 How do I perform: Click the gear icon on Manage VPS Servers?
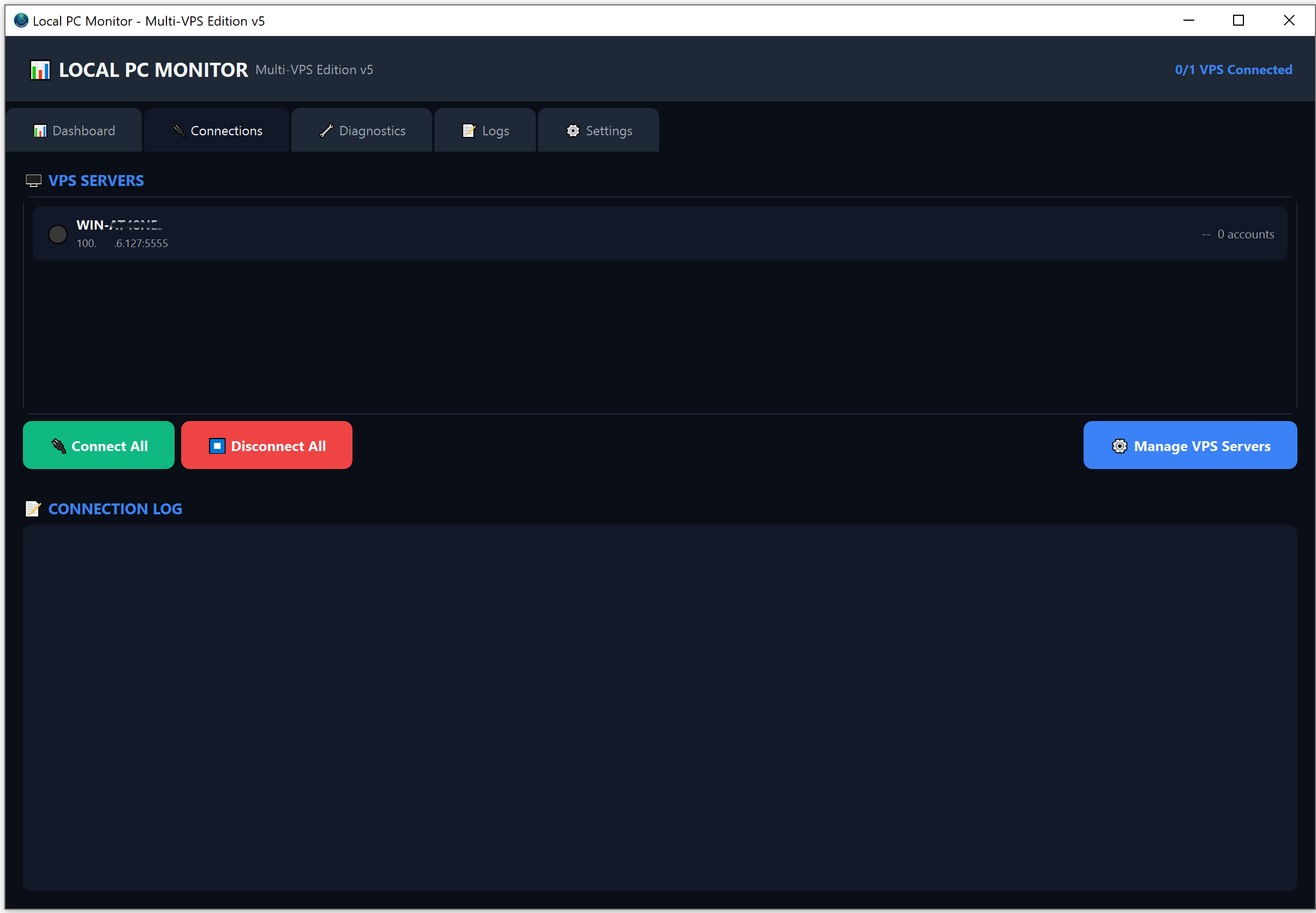pos(1119,446)
